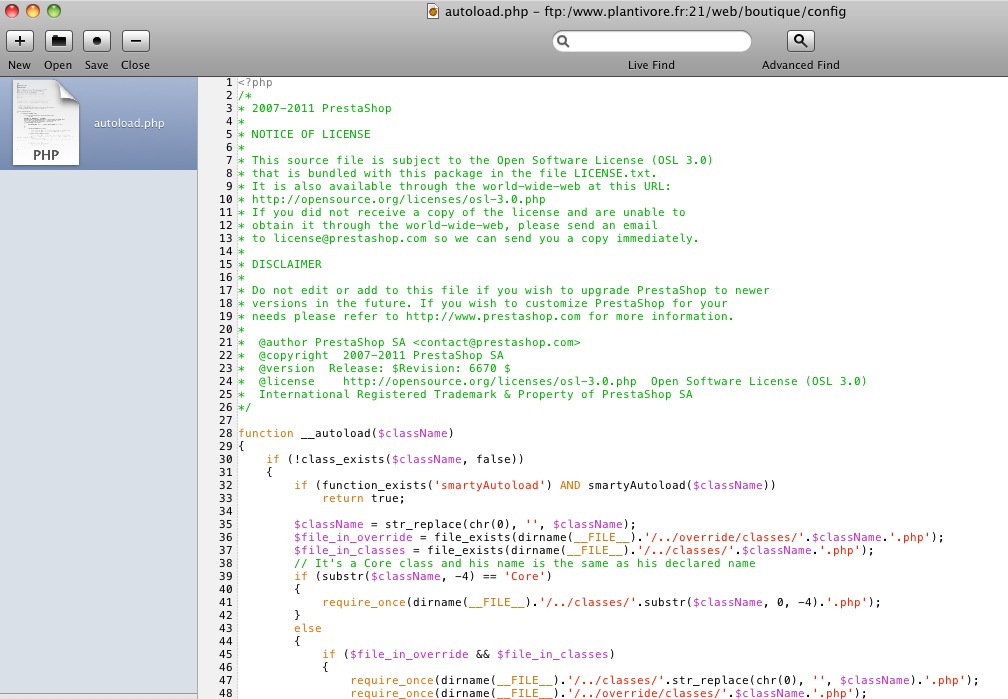The height and width of the screenshot is (699, 1008).
Task: Click the 'Save' toolbar label
Action: click(x=96, y=65)
